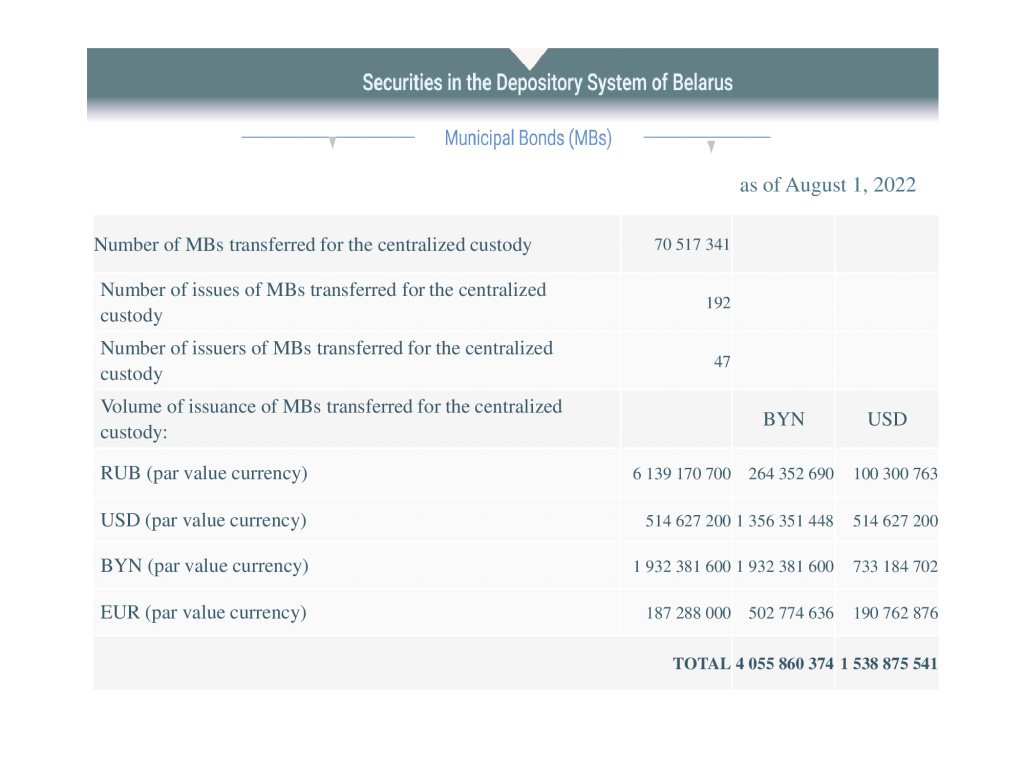1024x768 pixels.
Task: Click the BYN column header
Action: [784, 419]
